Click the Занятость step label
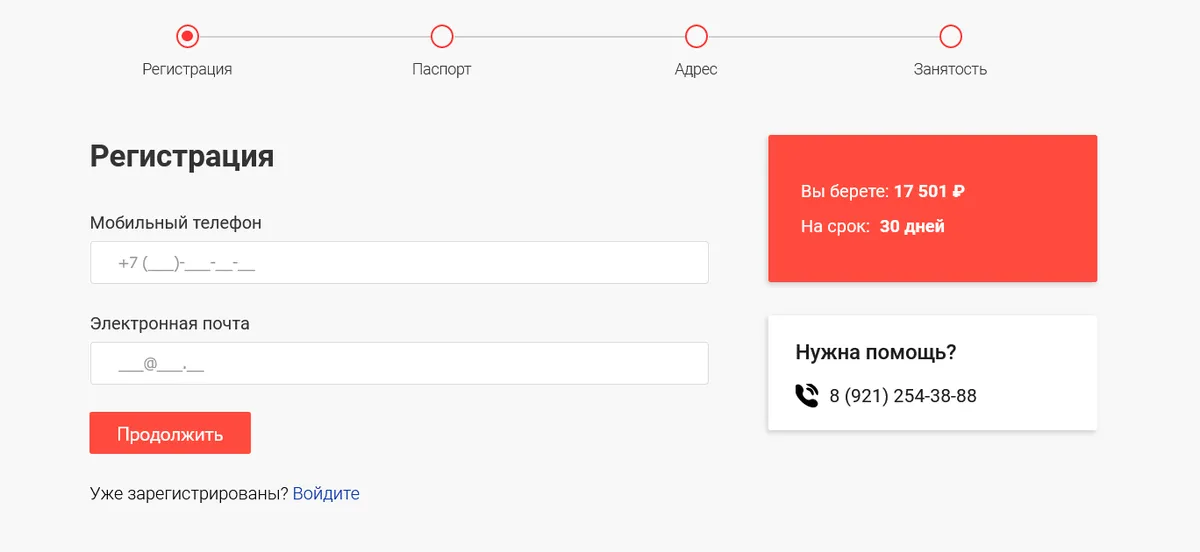 pos(950,70)
